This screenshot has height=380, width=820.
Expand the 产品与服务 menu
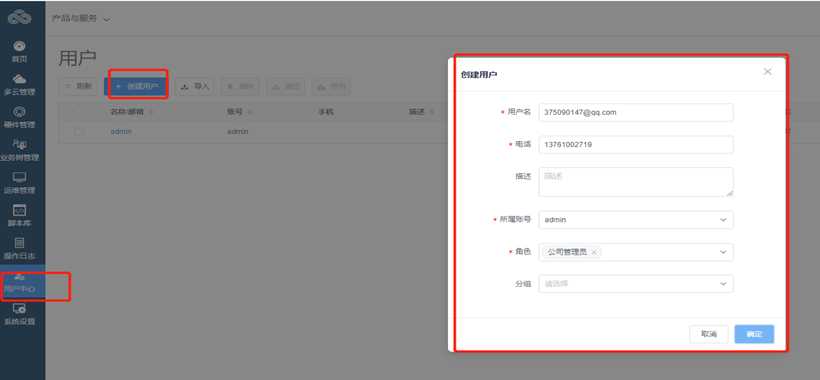coord(81,18)
